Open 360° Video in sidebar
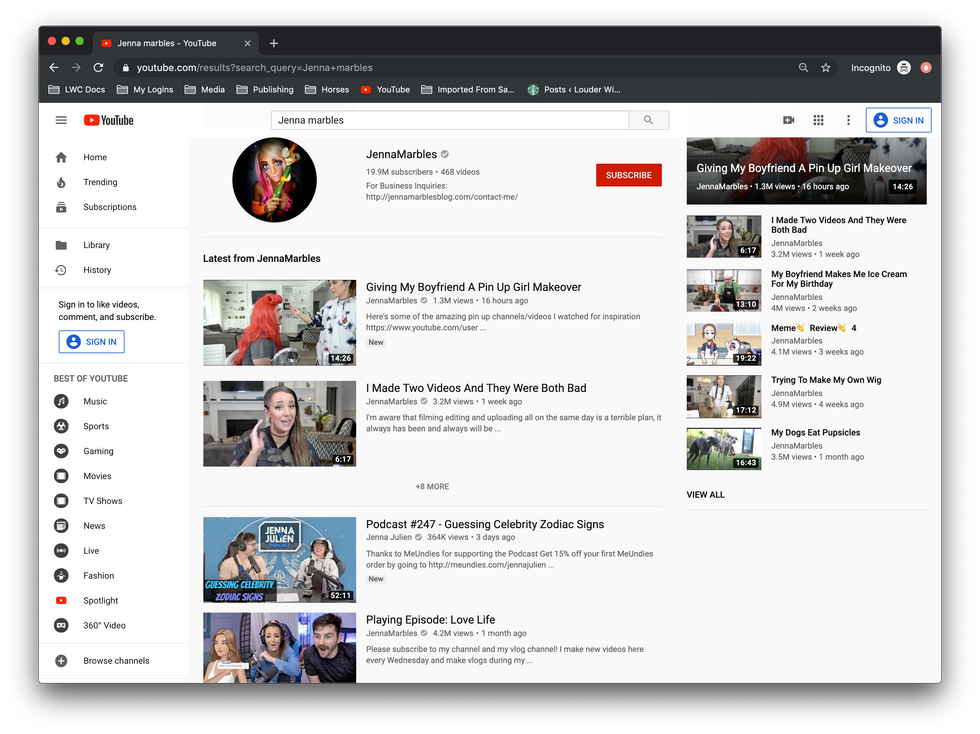Image resolution: width=980 pixels, height=734 pixels. point(104,625)
